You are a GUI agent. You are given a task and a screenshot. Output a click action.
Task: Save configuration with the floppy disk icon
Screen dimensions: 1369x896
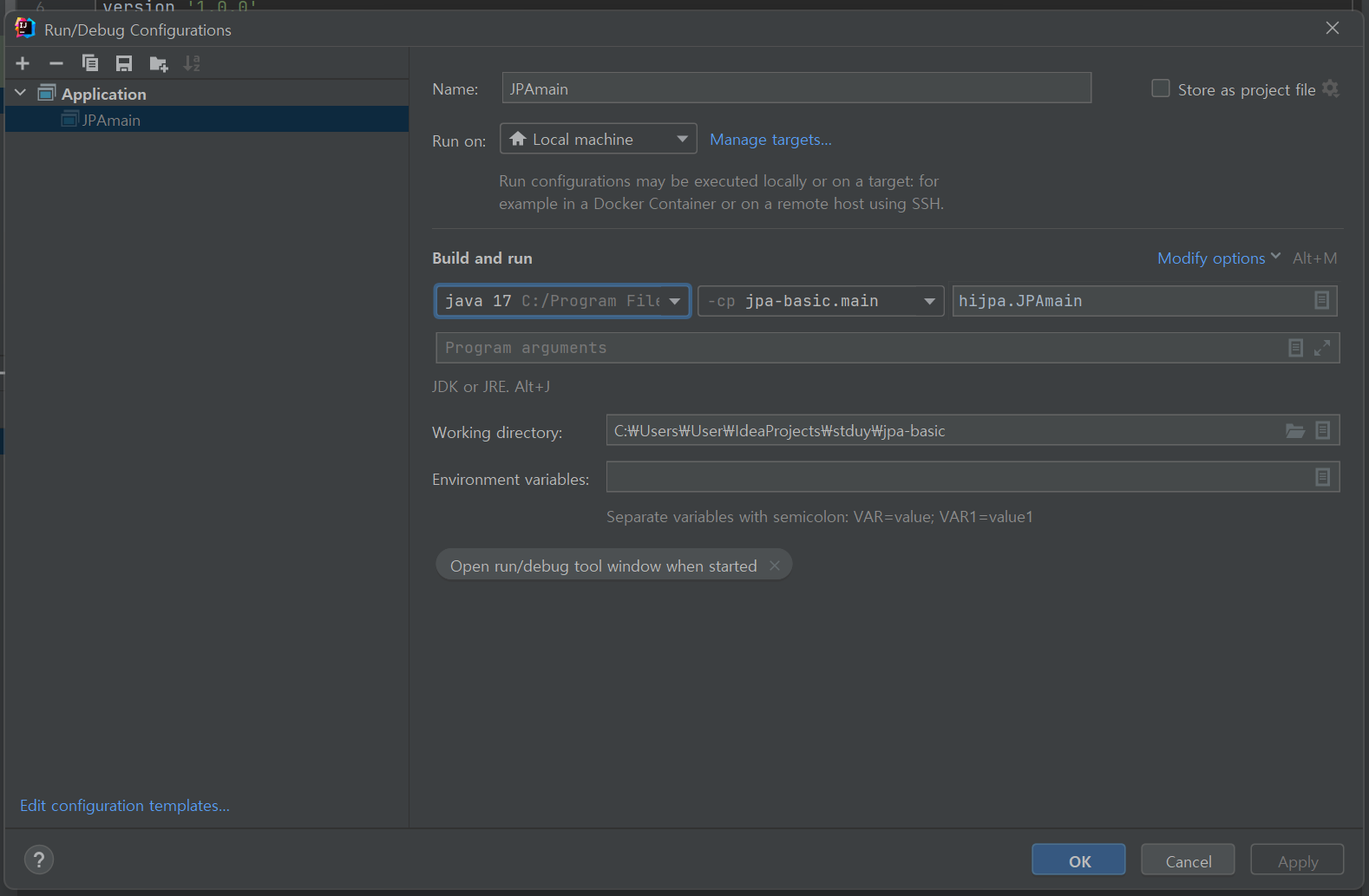pos(124,63)
